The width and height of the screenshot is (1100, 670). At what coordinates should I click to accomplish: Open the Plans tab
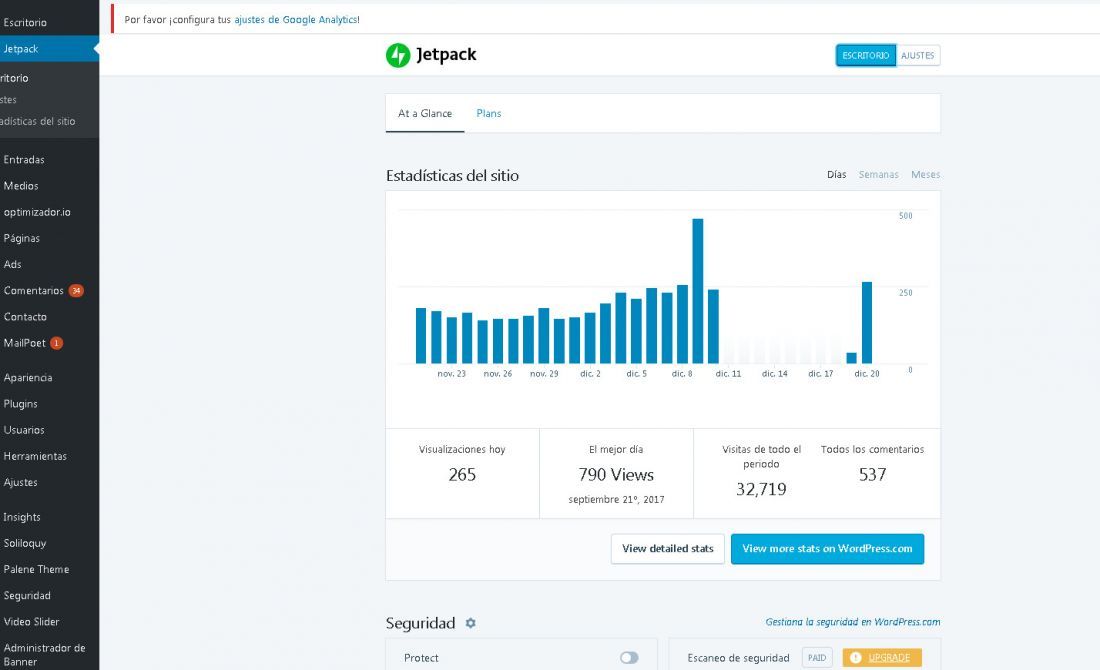(489, 114)
